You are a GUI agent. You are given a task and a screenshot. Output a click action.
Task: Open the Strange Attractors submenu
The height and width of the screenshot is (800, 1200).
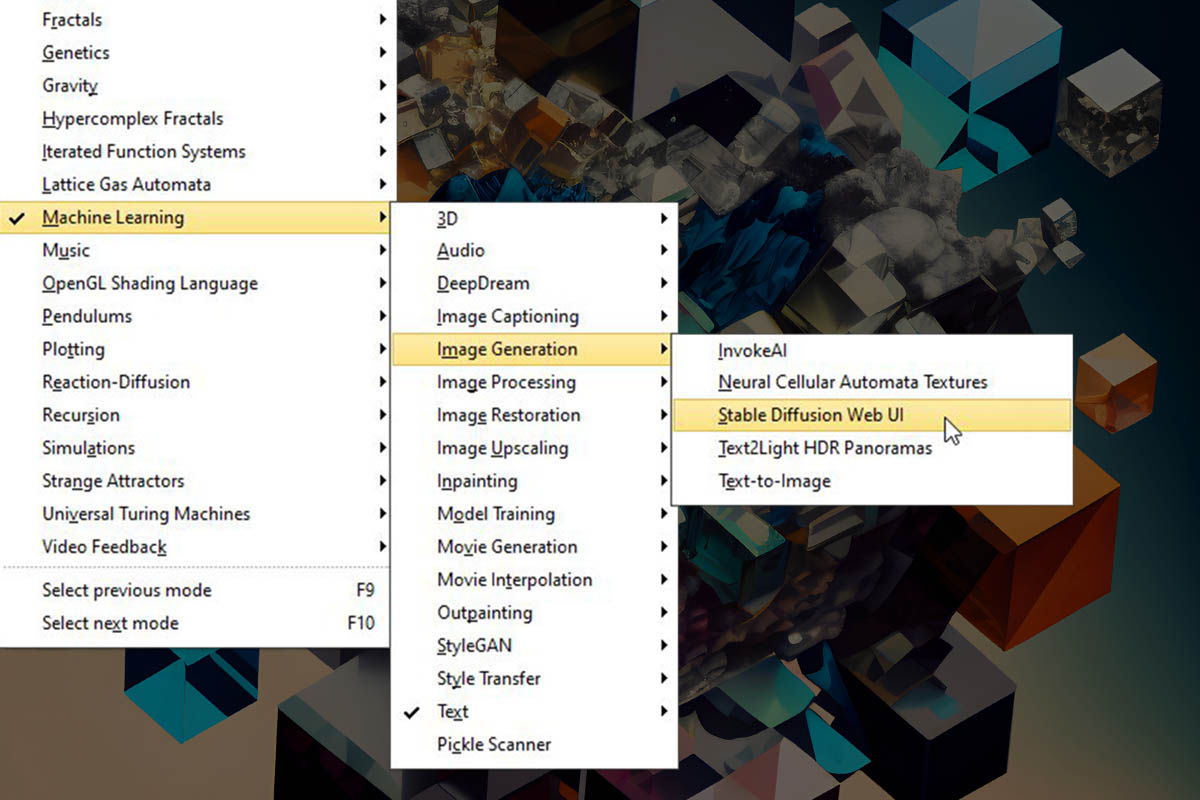click(113, 481)
